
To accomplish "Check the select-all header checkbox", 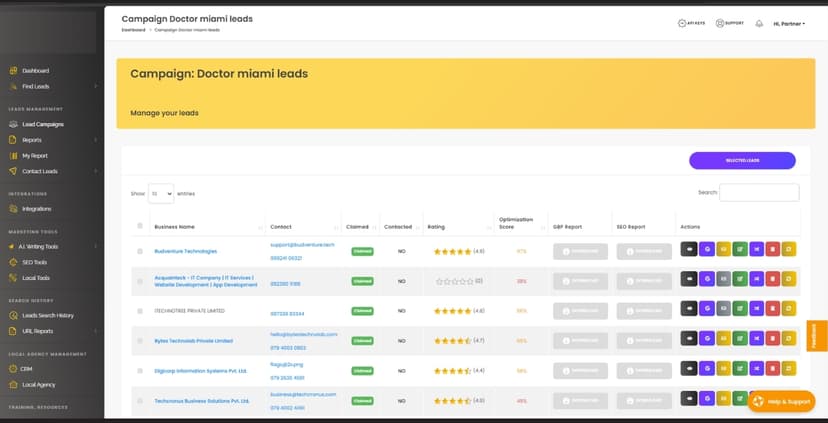I will tap(140, 226).
